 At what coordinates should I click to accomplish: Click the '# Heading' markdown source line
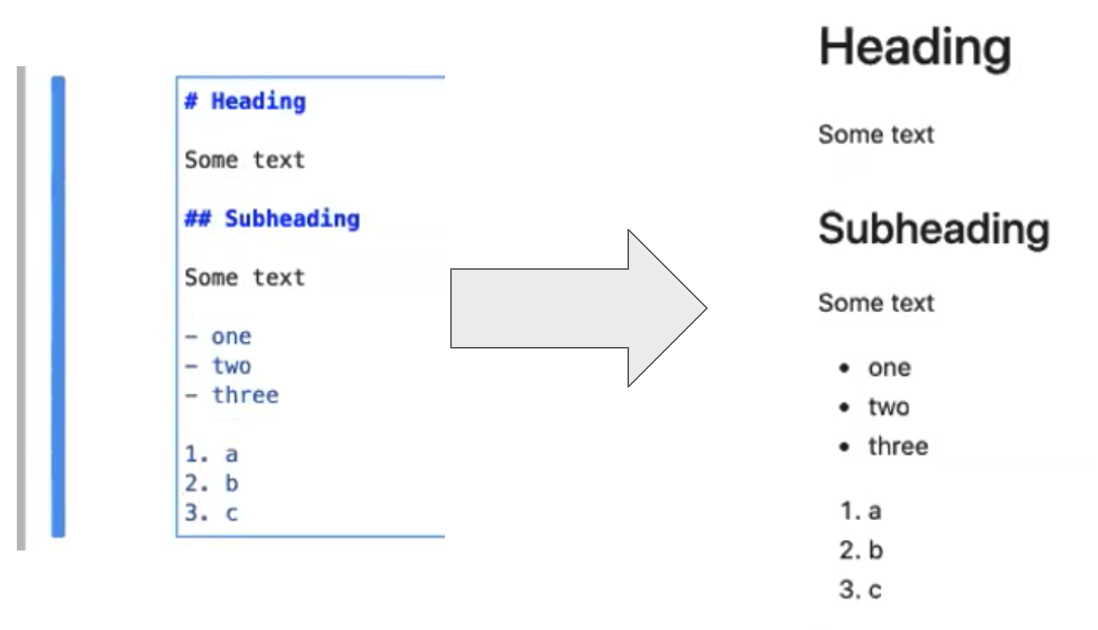pos(245,101)
